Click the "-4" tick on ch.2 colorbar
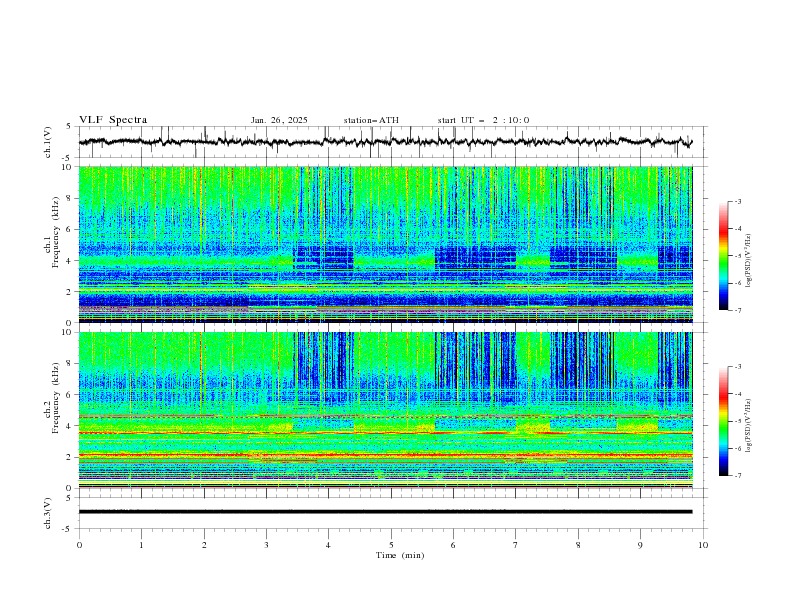The height and width of the screenshot is (612, 792). (x=737, y=394)
